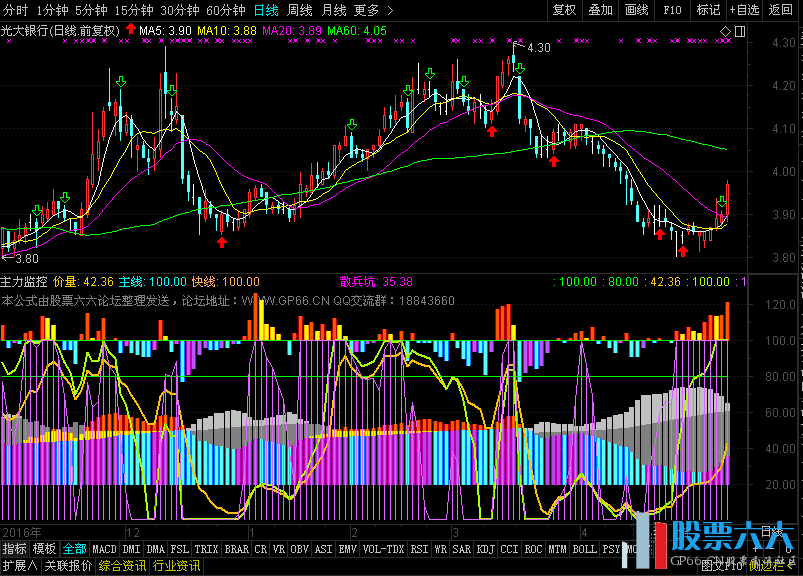Toggle 复权 price adjustment

tap(564, 10)
